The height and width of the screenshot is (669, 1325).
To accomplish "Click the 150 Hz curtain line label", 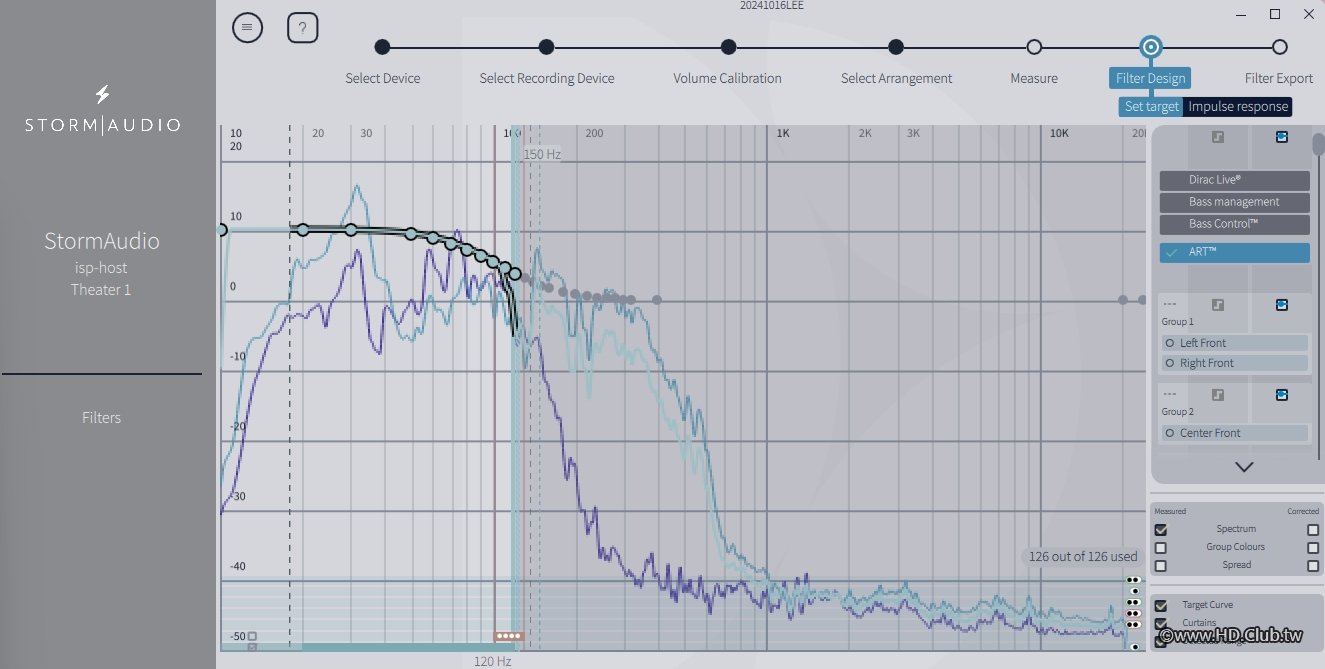I will click(x=542, y=155).
